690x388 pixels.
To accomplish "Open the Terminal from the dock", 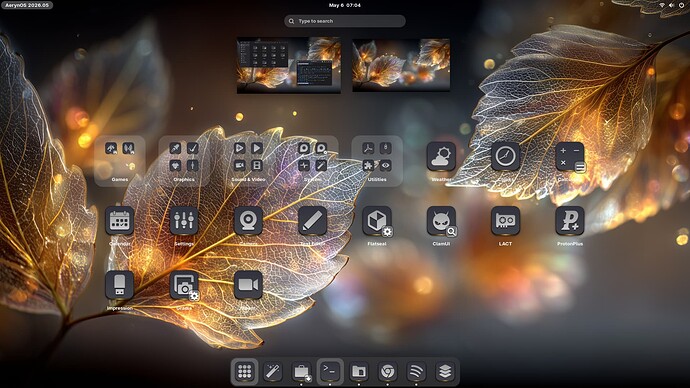I will (x=330, y=372).
